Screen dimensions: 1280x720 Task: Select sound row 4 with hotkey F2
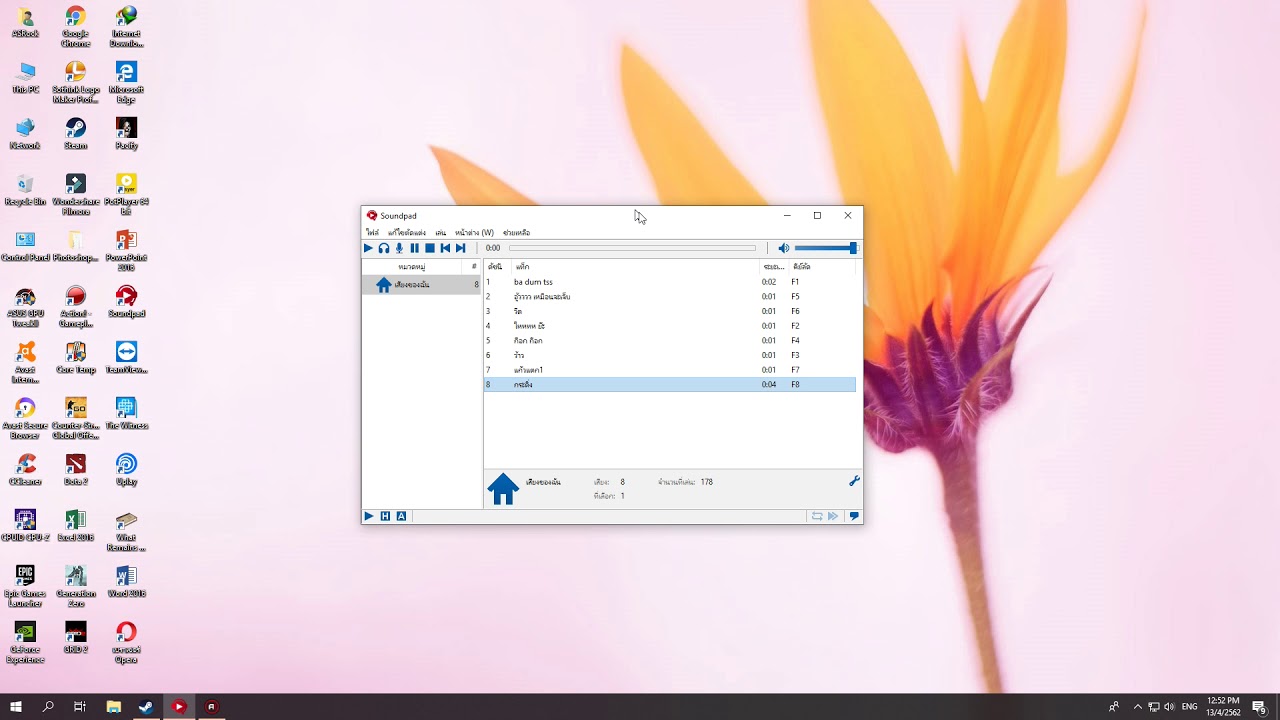point(670,326)
